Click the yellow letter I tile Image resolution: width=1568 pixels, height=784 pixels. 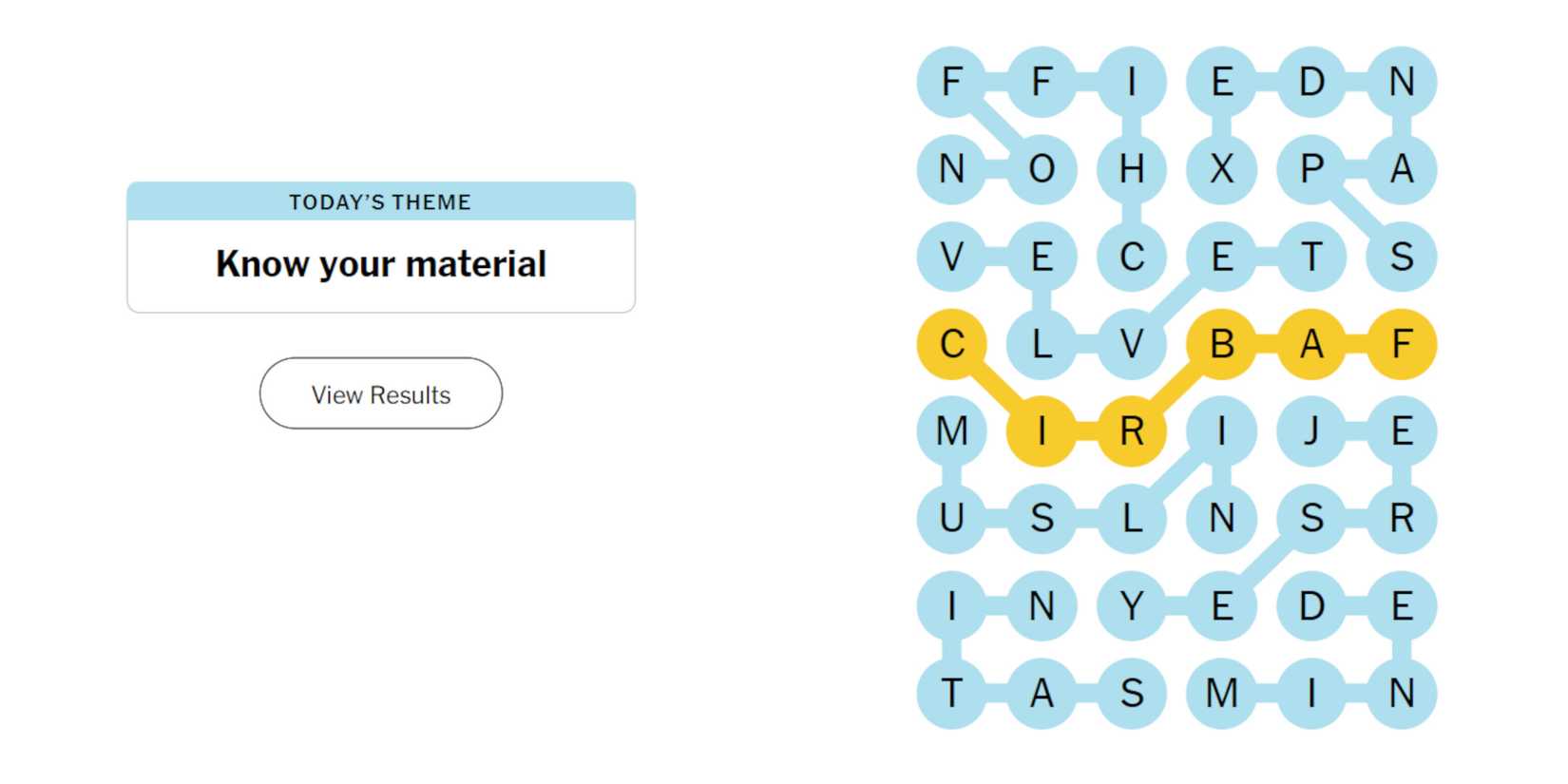pos(1042,431)
